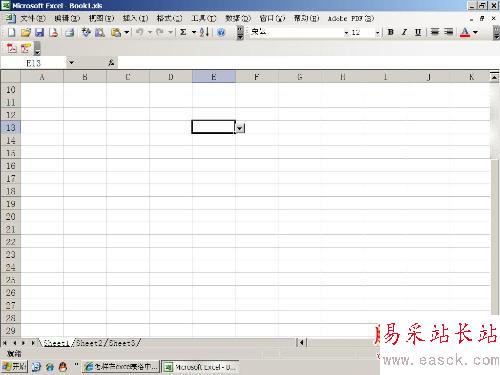The height and width of the screenshot is (375, 500).
Task: Open the Tools menu (工具)
Action: [x=204, y=19]
